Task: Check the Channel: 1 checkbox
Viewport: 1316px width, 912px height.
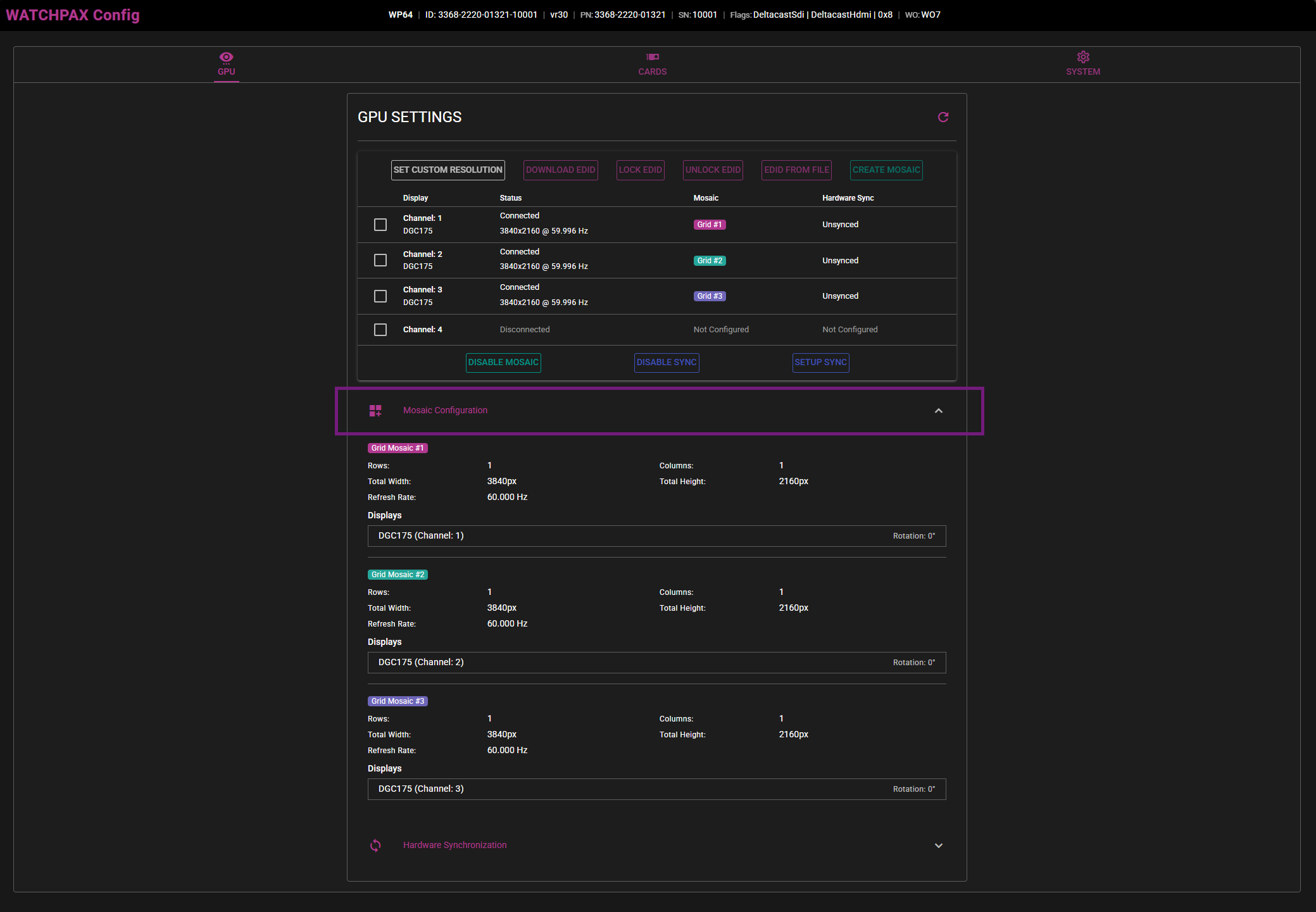Action: (x=380, y=225)
